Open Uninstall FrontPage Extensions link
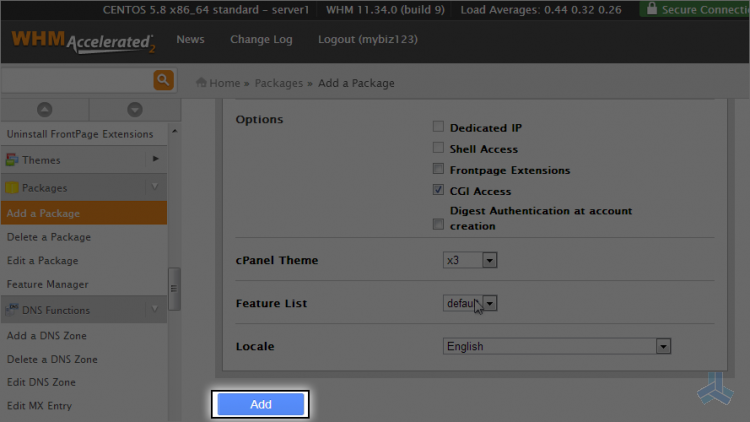 tap(80, 134)
